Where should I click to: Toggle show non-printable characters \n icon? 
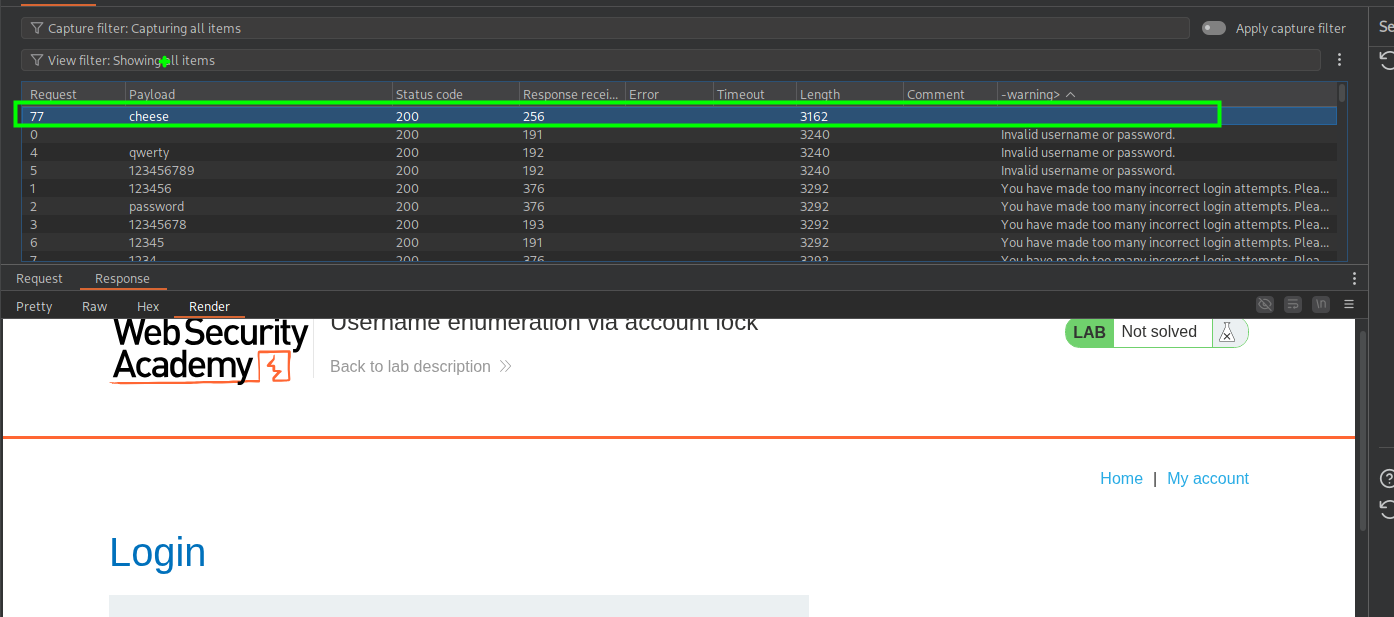[x=1321, y=305]
